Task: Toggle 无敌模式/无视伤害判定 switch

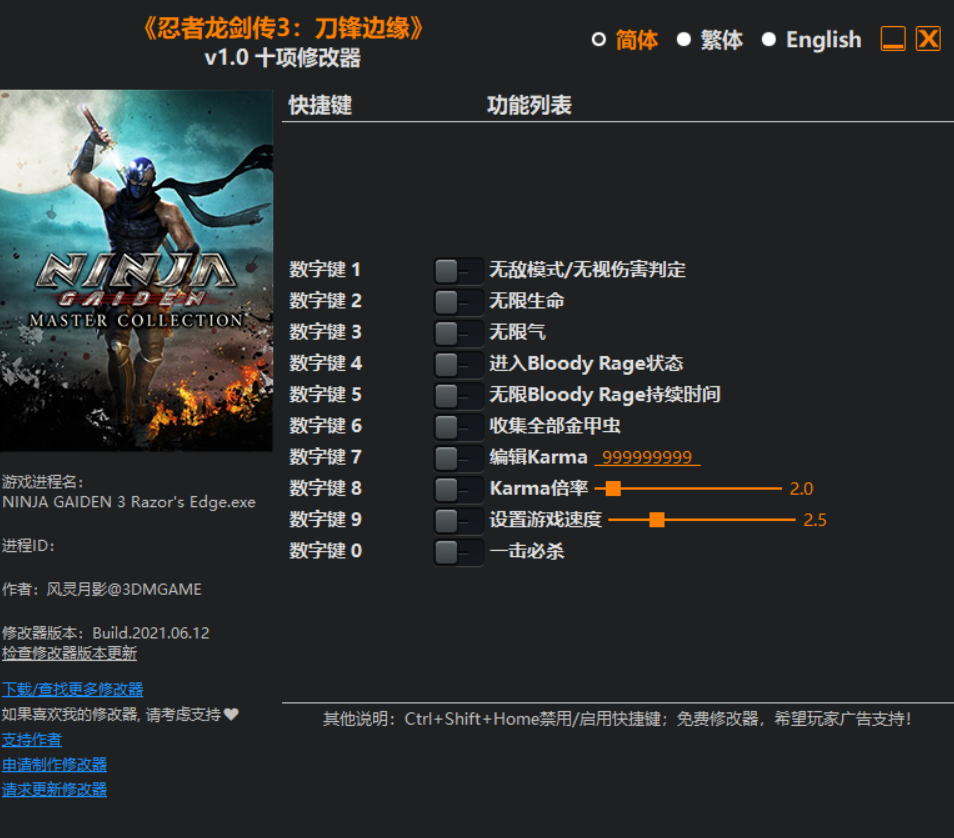Action: pos(458,270)
